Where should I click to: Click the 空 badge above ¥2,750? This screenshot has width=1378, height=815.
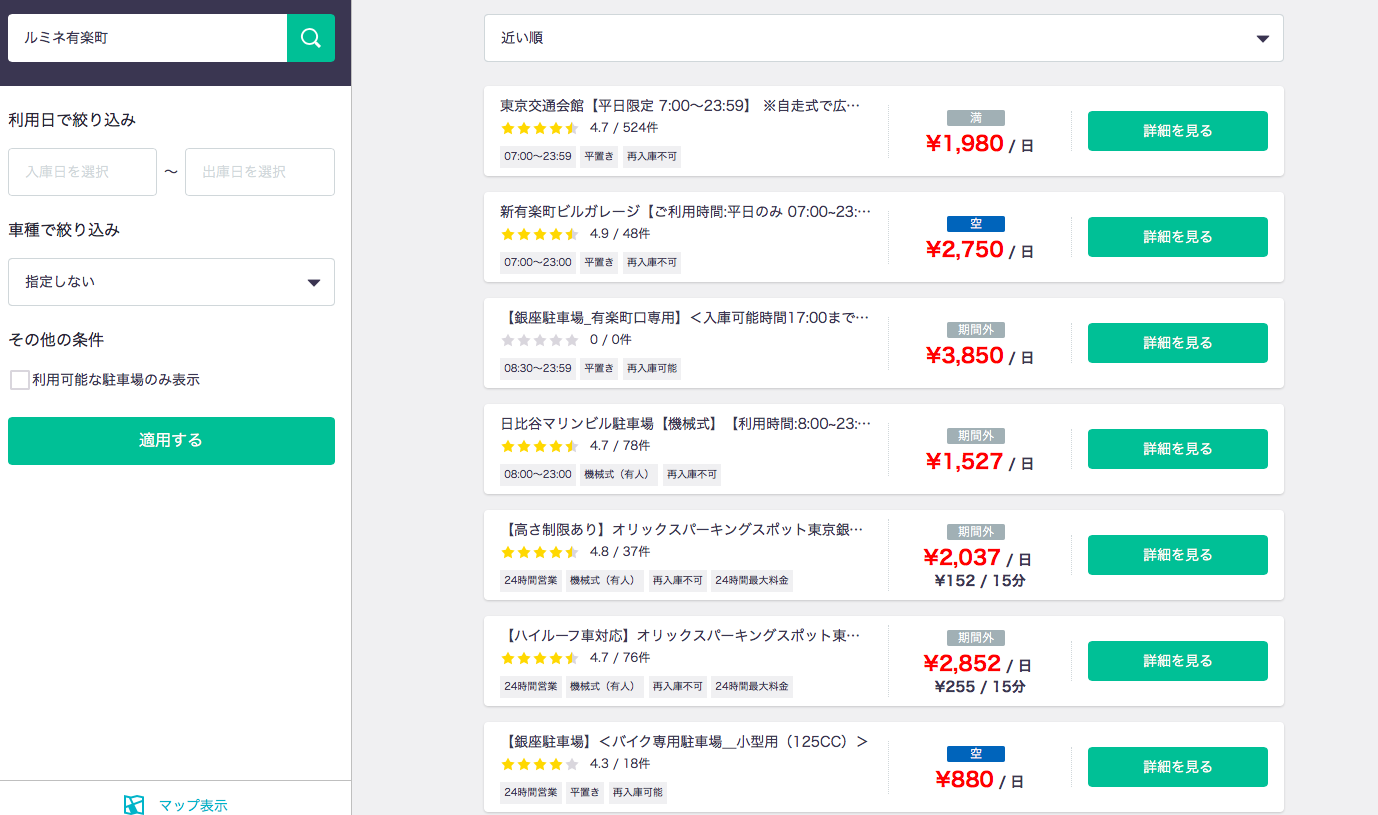tap(976, 224)
